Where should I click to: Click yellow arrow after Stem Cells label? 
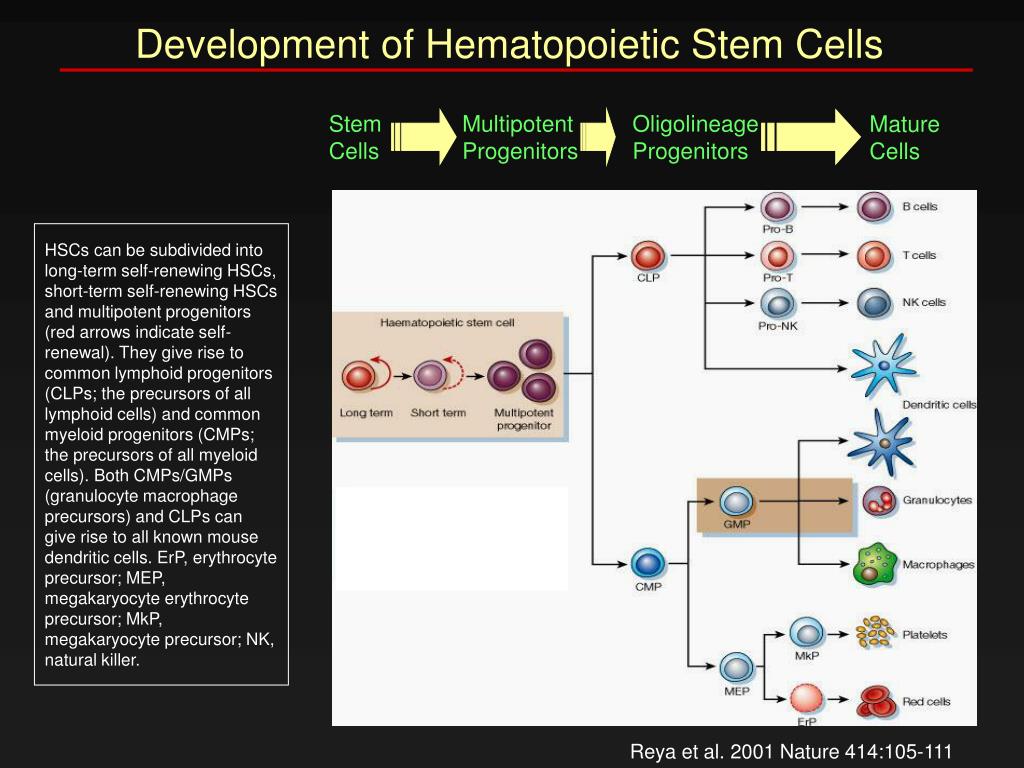(423, 137)
